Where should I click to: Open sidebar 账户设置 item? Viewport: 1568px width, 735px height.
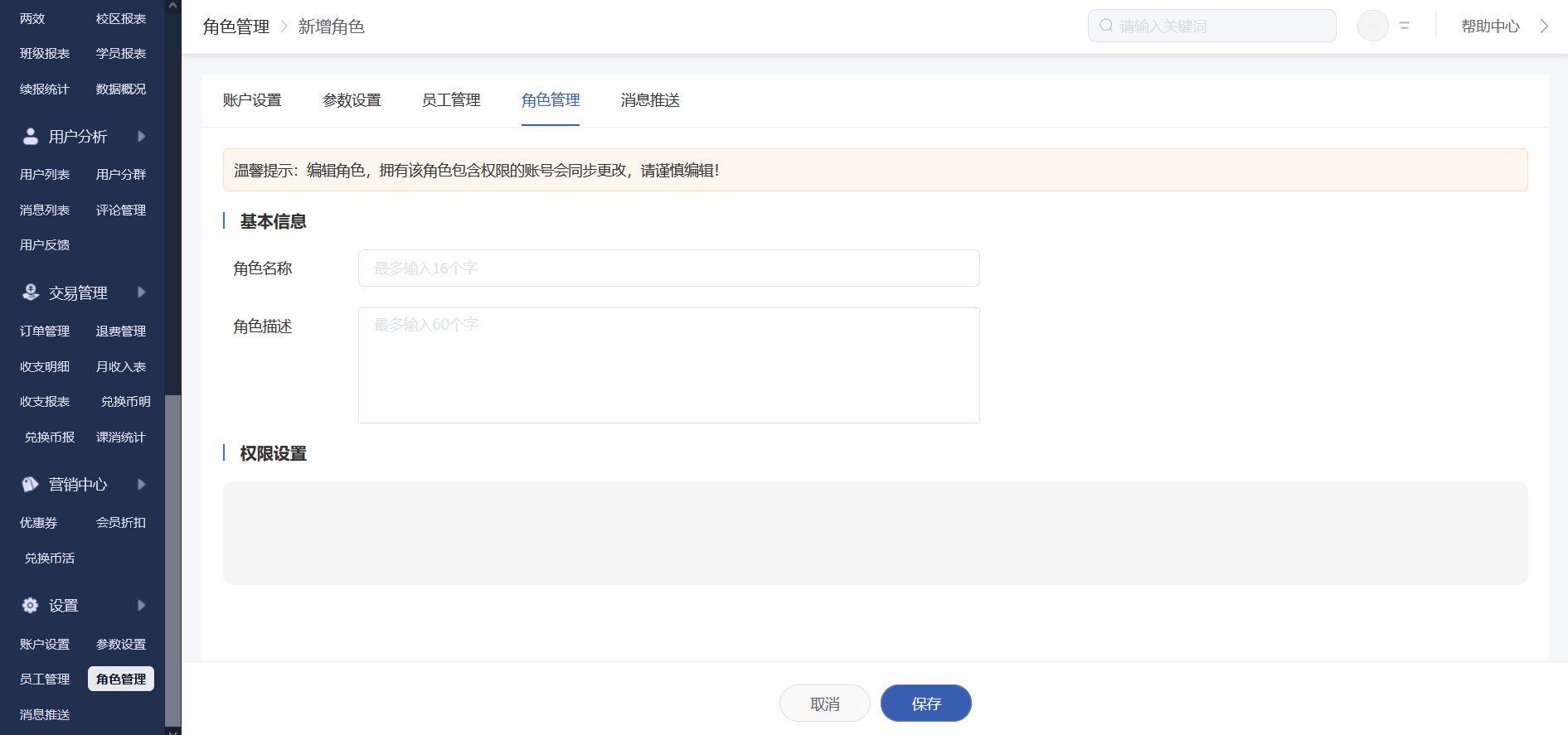pos(45,644)
